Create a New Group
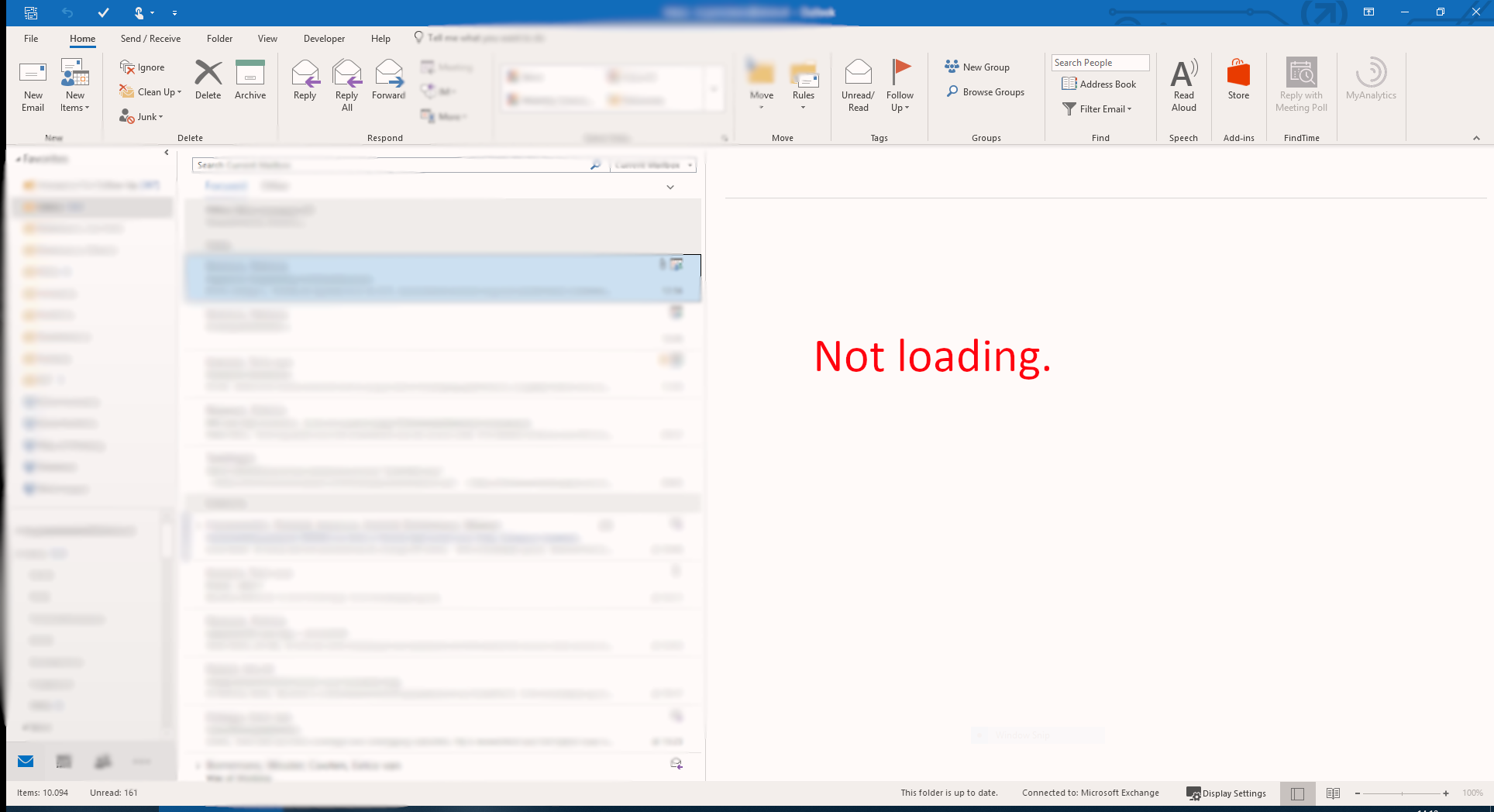 (x=977, y=67)
